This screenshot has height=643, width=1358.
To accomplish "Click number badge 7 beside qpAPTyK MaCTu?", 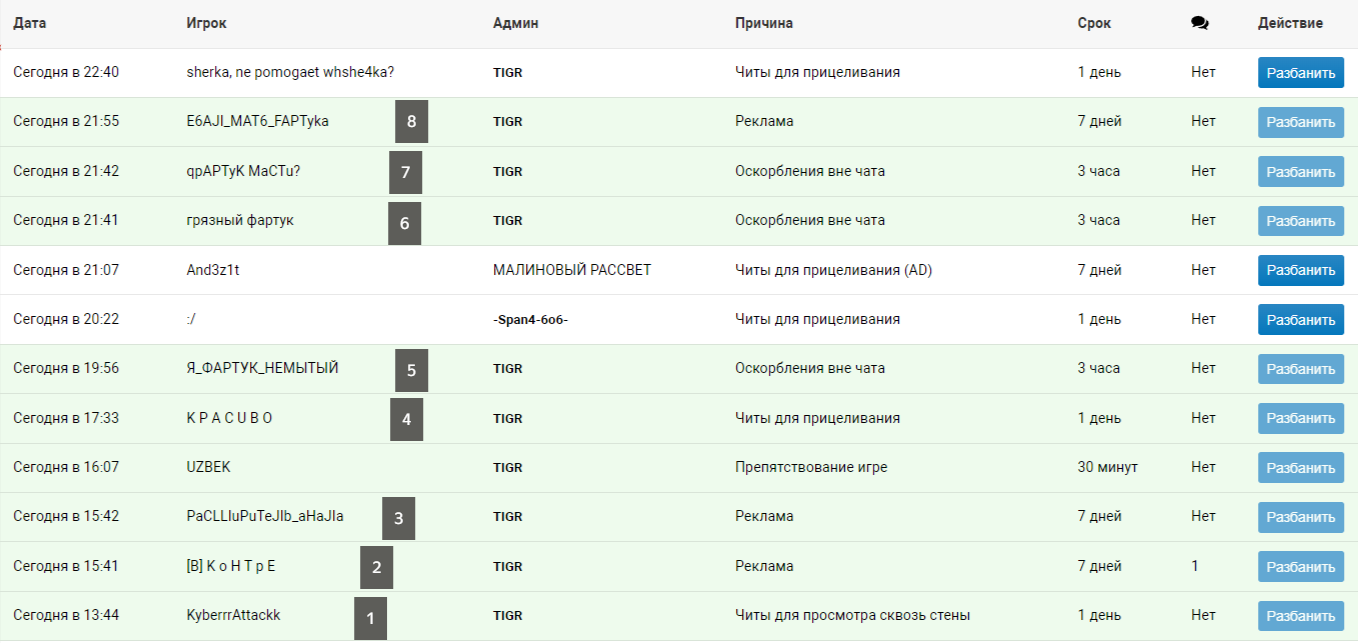I will pyautogui.click(x=405, y=172).
